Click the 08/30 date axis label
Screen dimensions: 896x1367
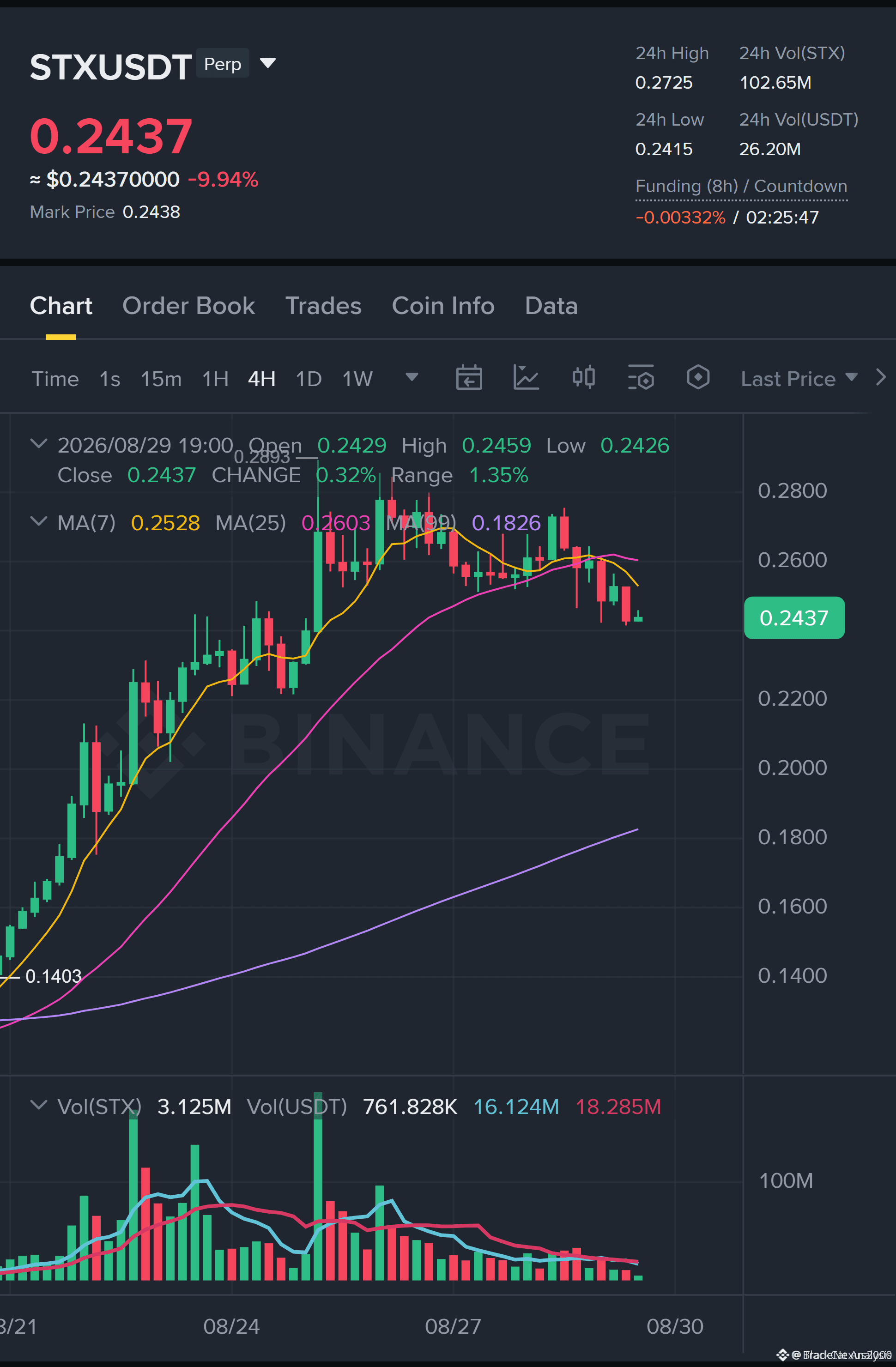pyautogui.click(x=675, y=1326)
